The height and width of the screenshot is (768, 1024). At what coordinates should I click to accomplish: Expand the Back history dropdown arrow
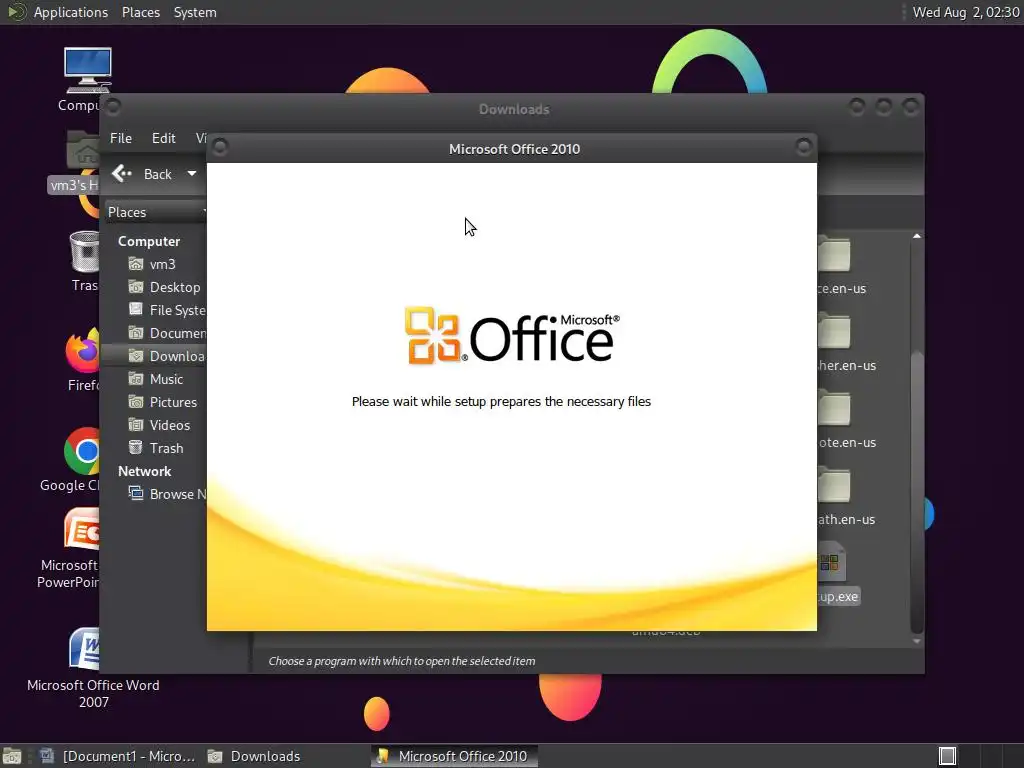tap(191, 174)
